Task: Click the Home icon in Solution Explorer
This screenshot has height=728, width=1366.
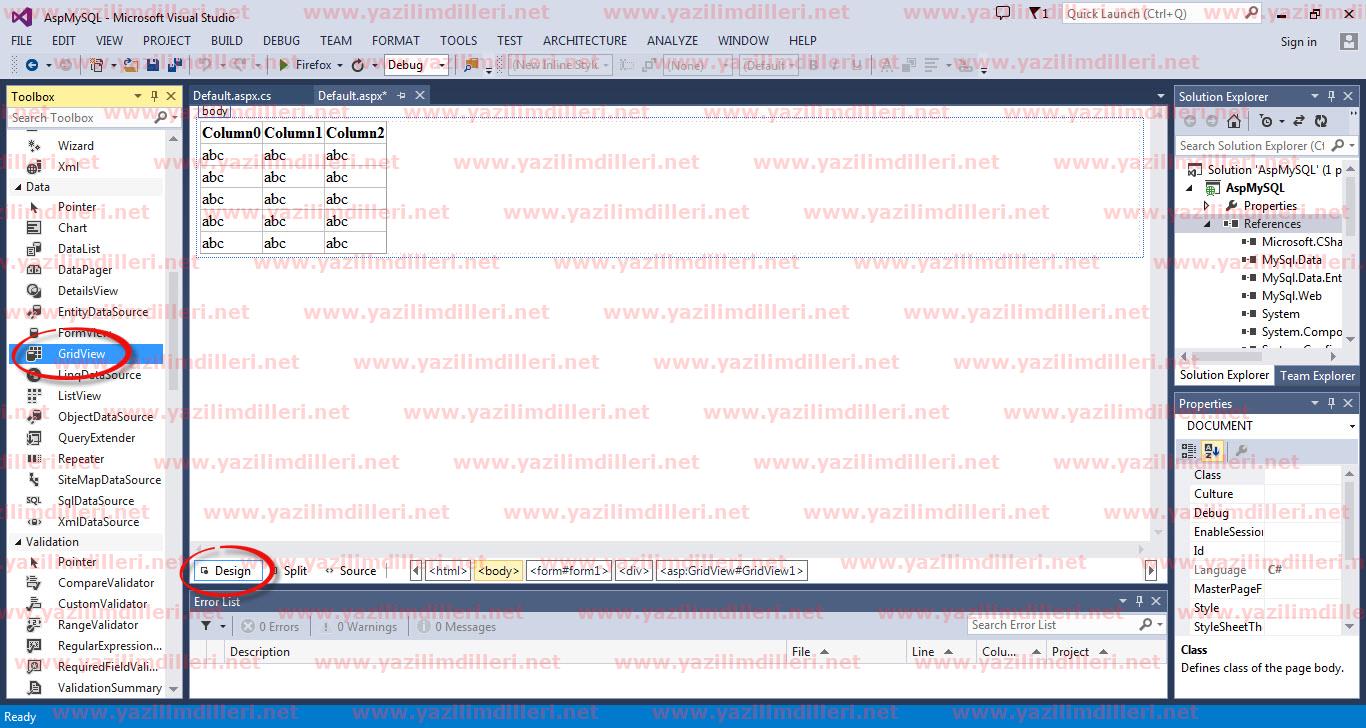Action: (x=1233, y=121)
